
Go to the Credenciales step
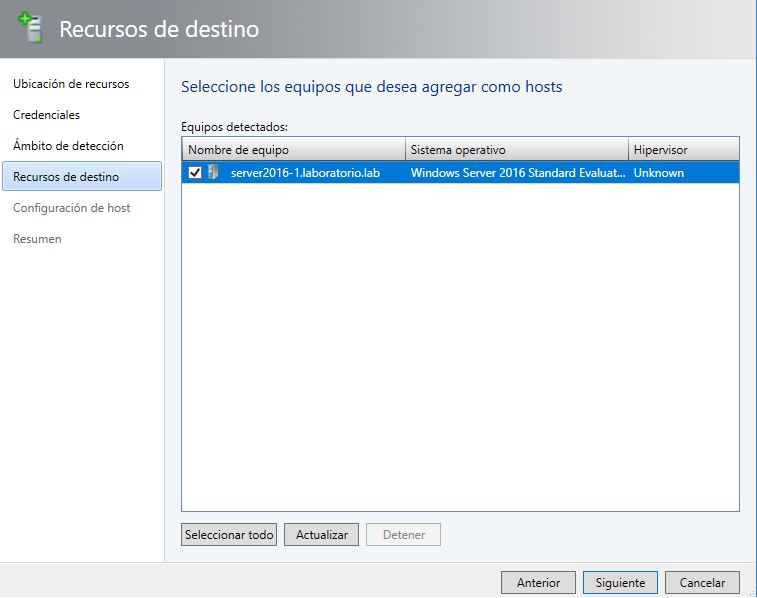46,115
